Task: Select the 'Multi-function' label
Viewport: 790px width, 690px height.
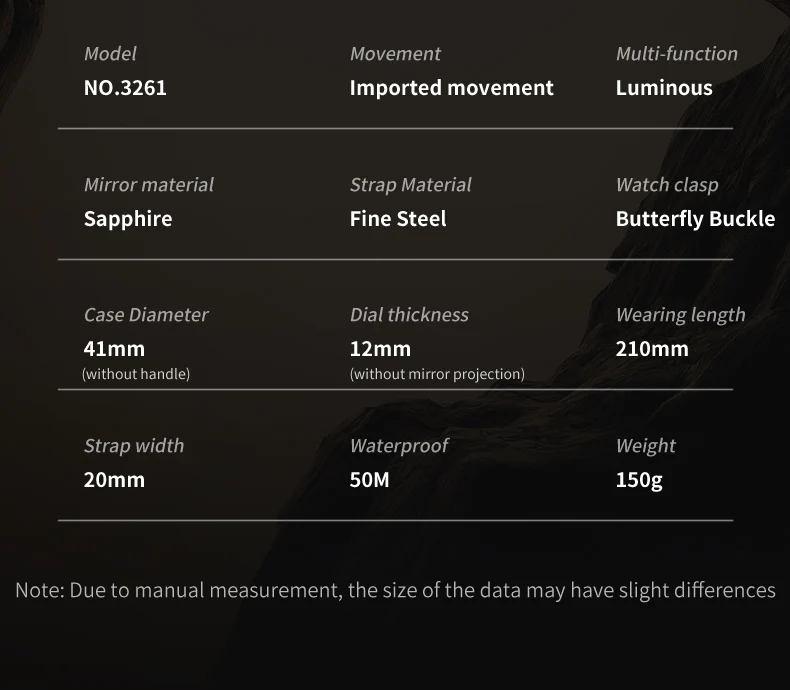Action: (677, 54)
